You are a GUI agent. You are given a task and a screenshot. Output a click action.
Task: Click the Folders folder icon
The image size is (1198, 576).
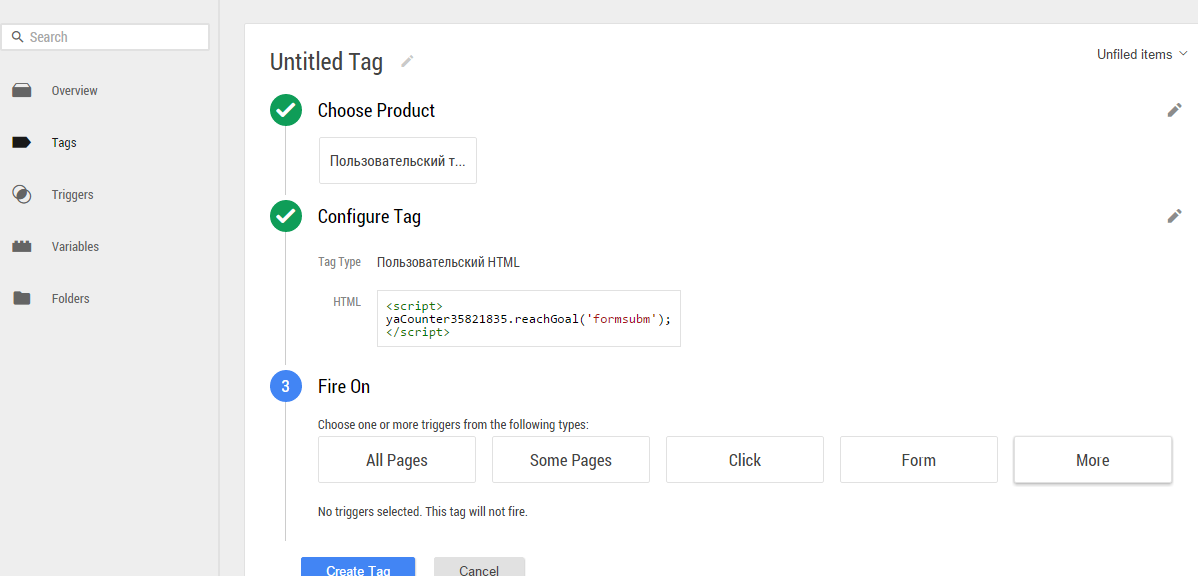pyautogui.click(x=22, y=299)
